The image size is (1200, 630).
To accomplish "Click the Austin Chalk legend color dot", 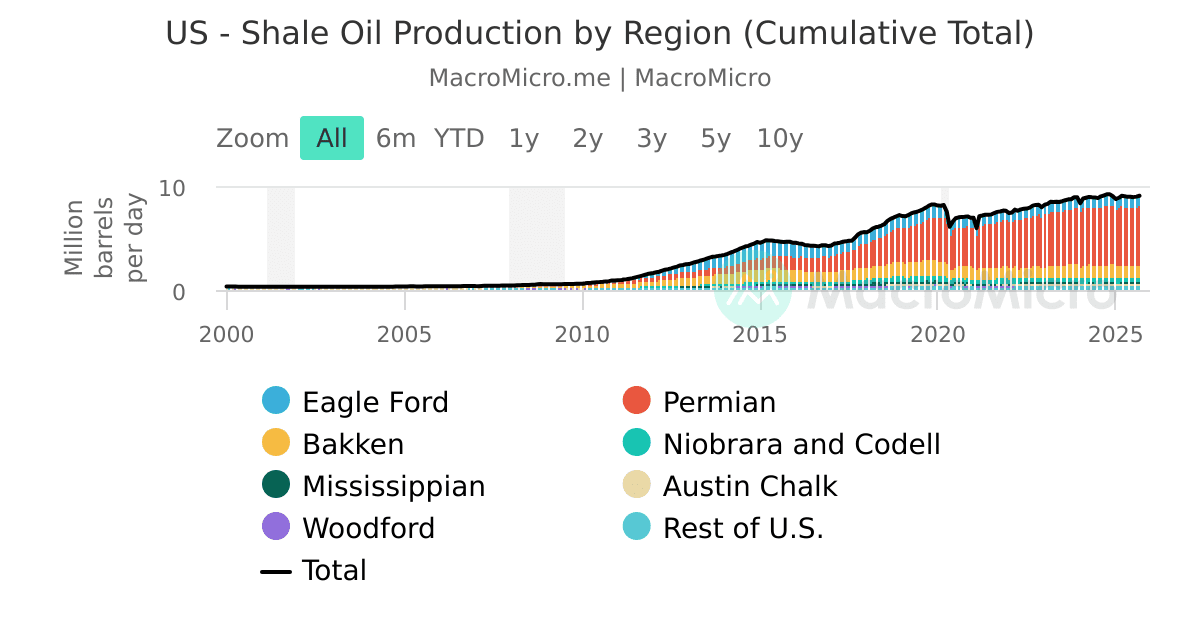I will click(x=635, y=486).
